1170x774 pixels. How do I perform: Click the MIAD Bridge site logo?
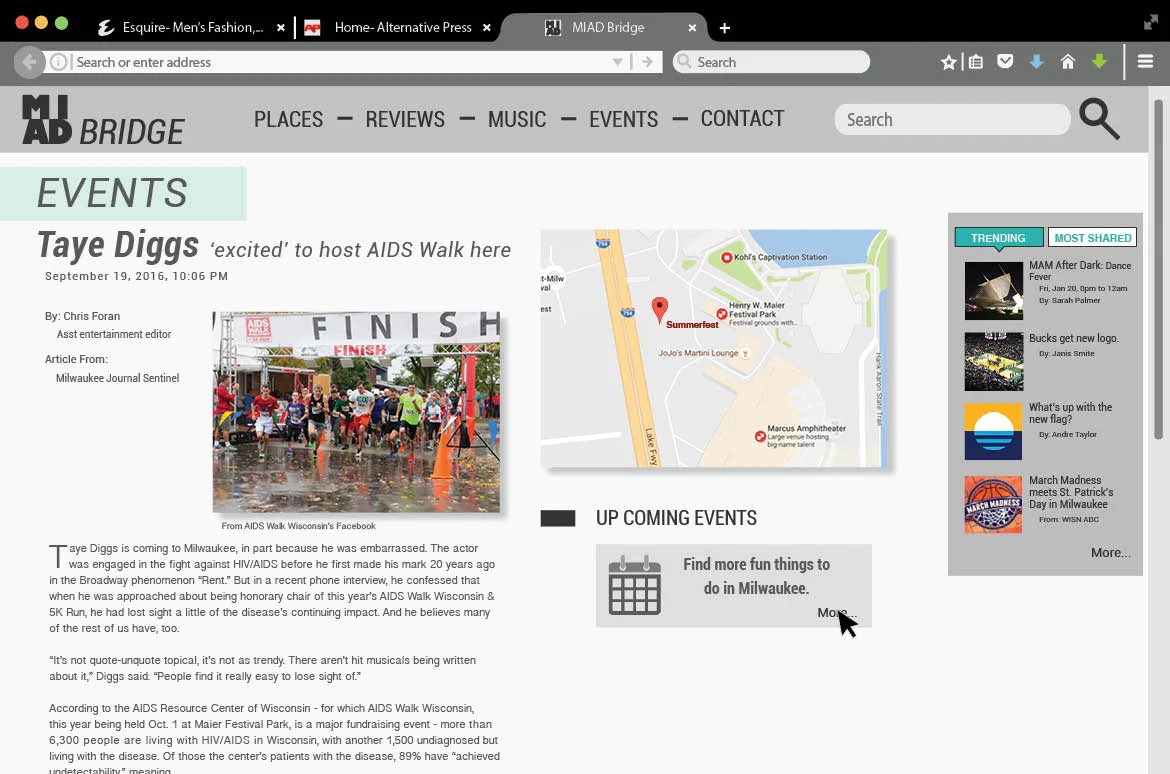pos(103,120)
